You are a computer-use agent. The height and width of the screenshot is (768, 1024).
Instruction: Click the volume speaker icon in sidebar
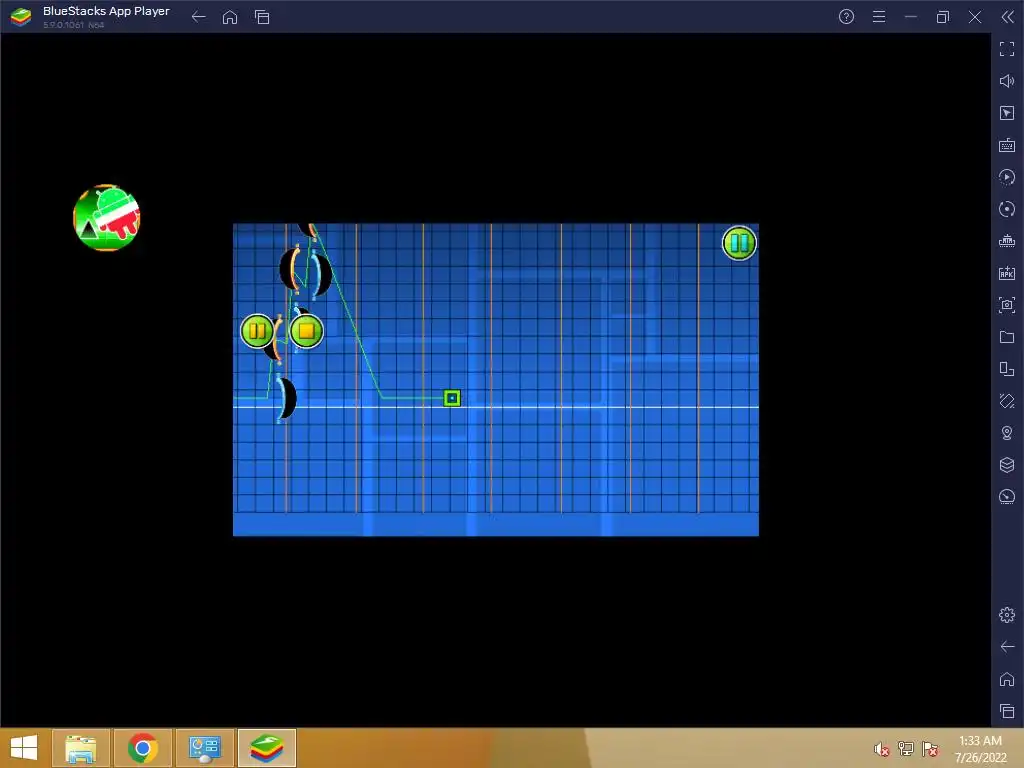[1007, 81]
